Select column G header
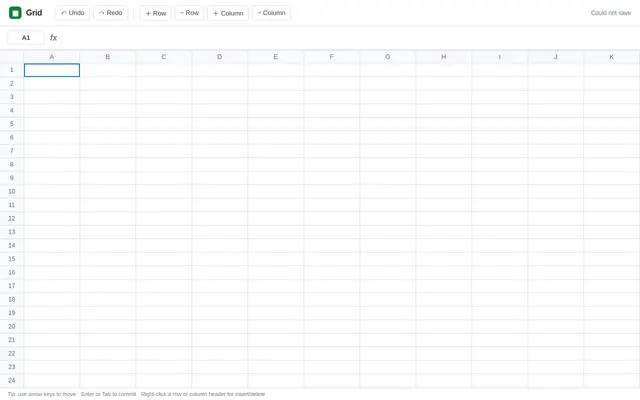This screenshot has height=400, width=640. pyautogui.click(x=387, y=57)
